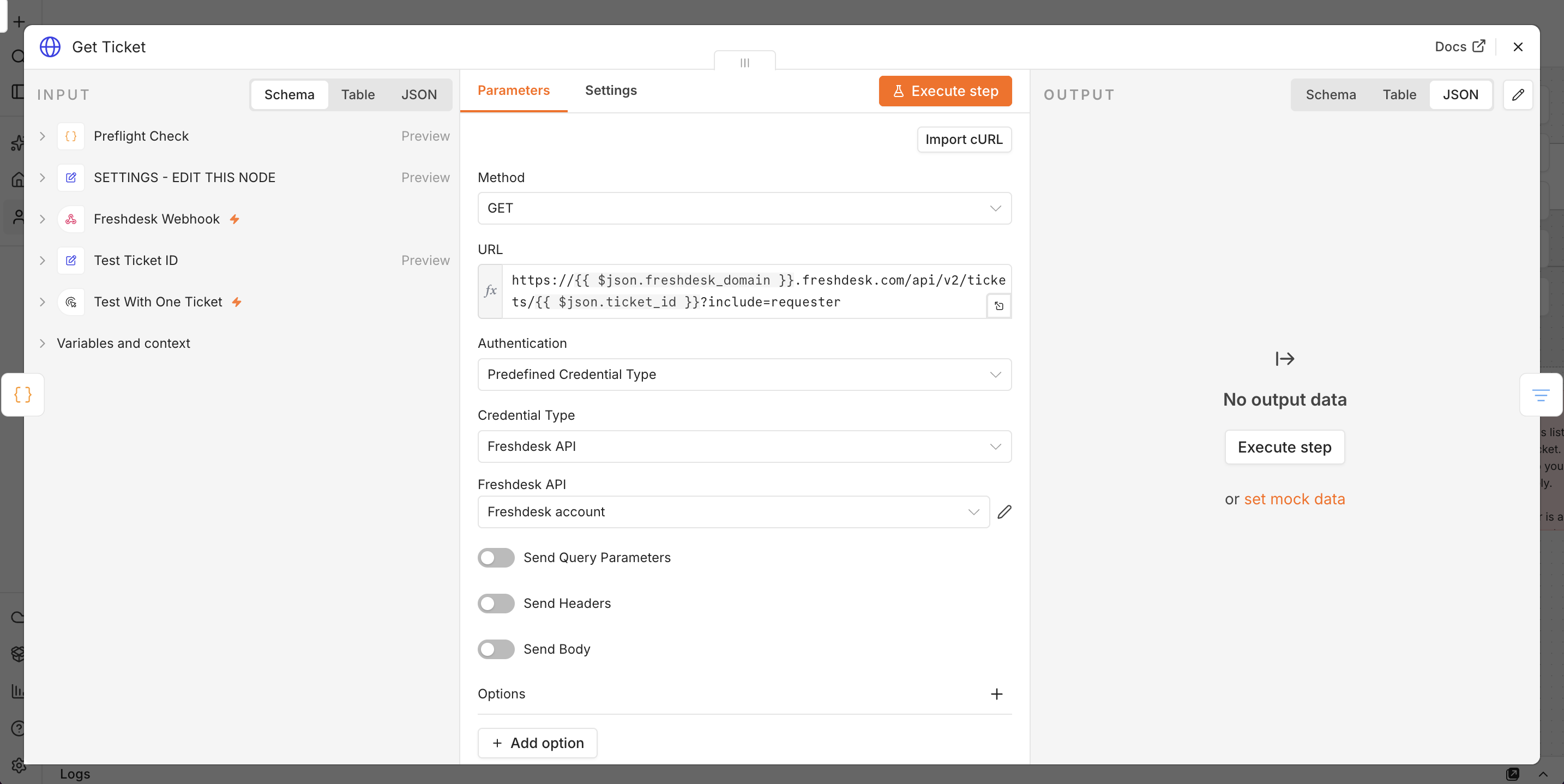This screenshot has width=1564, height=784.
Task: Expand the Test Ticket ID input row
Action: [43, 260]
